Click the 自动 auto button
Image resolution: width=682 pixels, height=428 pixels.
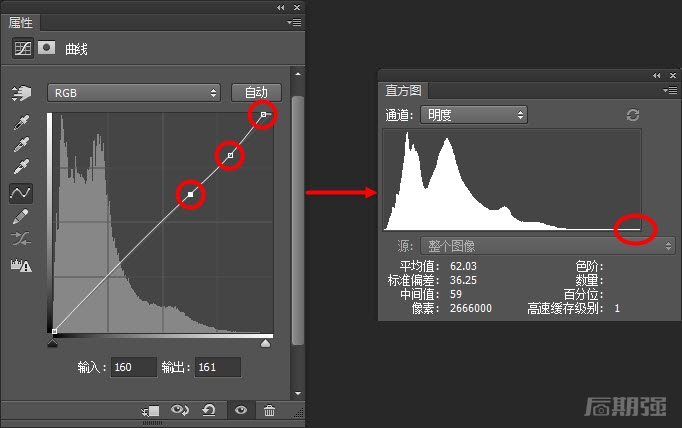point(256,93)
